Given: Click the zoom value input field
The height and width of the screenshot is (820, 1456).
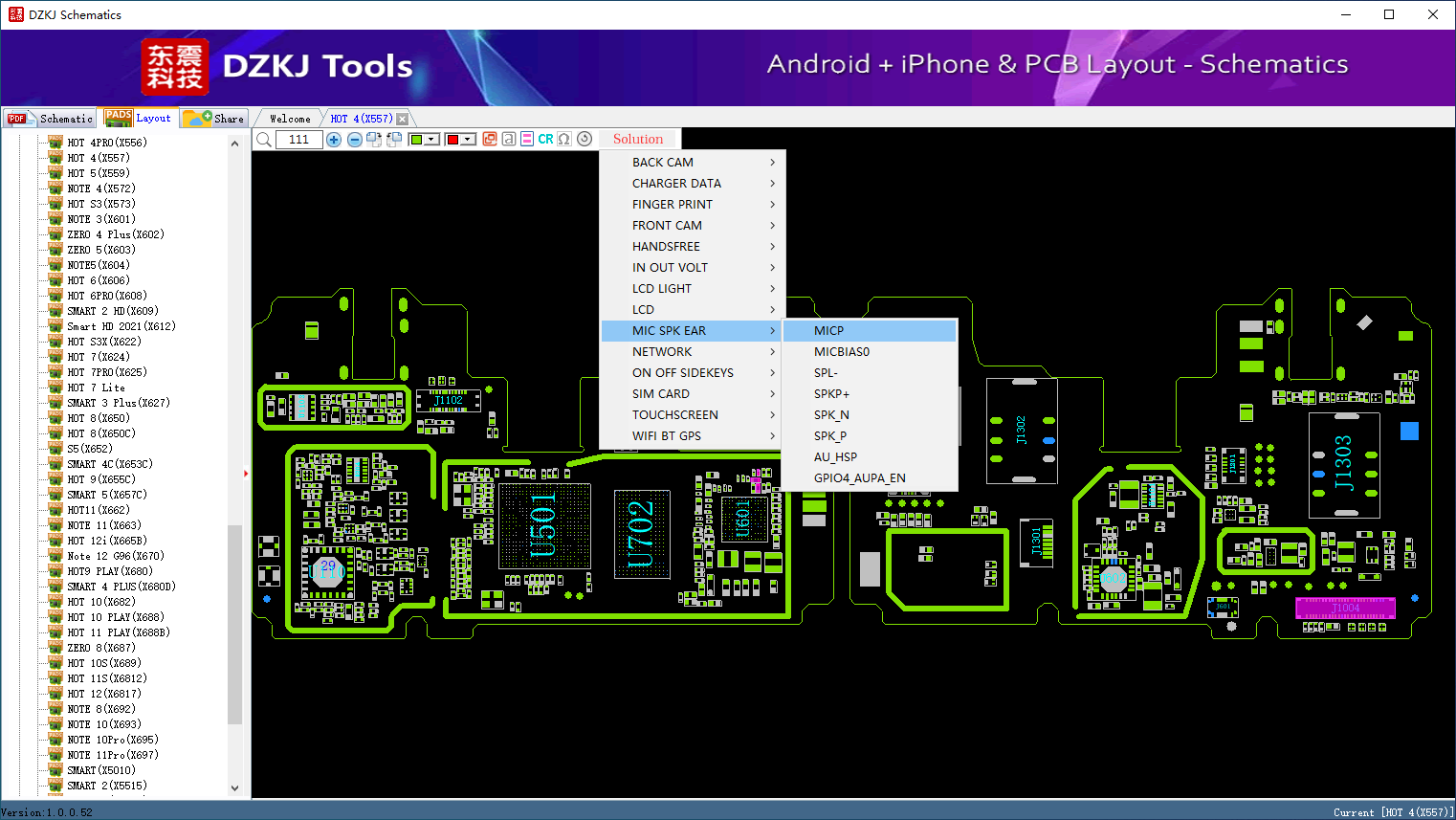Looking at the screenshot, I should (298, 140).
